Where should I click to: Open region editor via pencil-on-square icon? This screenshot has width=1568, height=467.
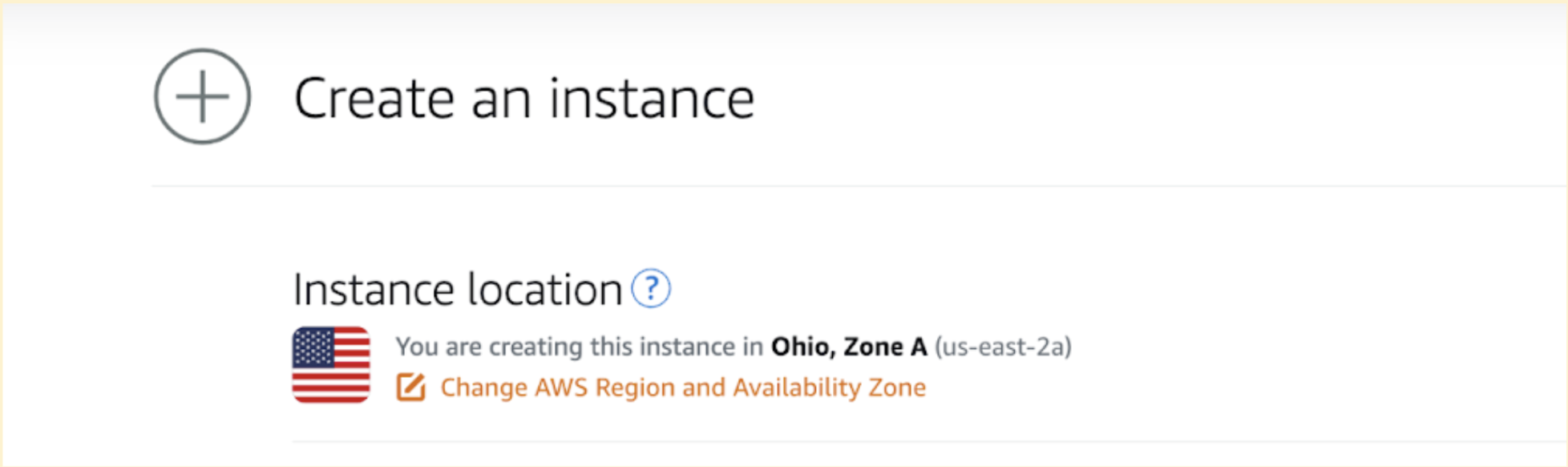(x=411, y=388)
